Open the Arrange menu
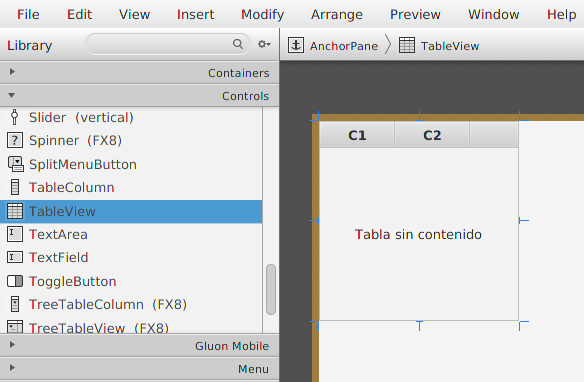The width and height of the screenshot is (584, 382). pyautogui.click(x=337, y=15)
